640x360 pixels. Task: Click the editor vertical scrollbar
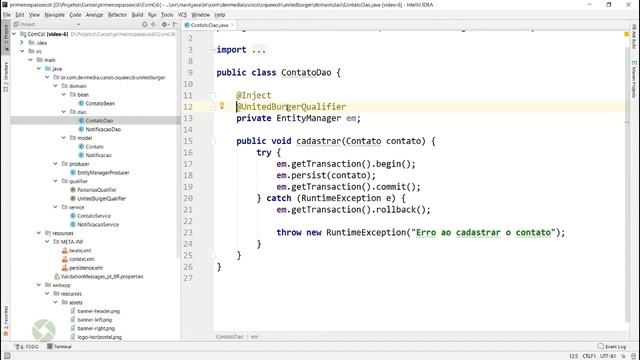click(x=627, y=184)
